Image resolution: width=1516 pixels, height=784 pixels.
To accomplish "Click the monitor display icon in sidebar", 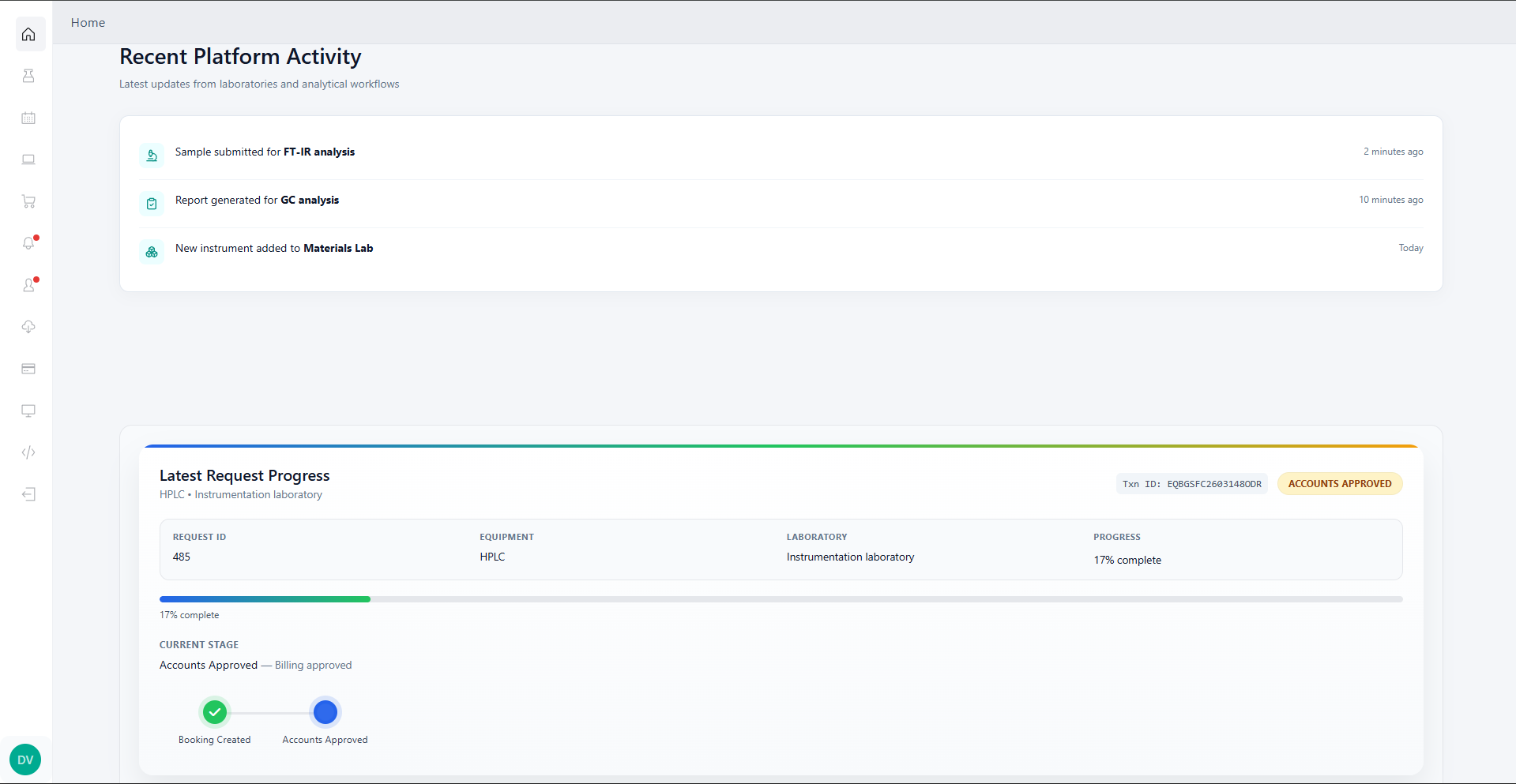I will pyautogui.click(x=28, y=411).
